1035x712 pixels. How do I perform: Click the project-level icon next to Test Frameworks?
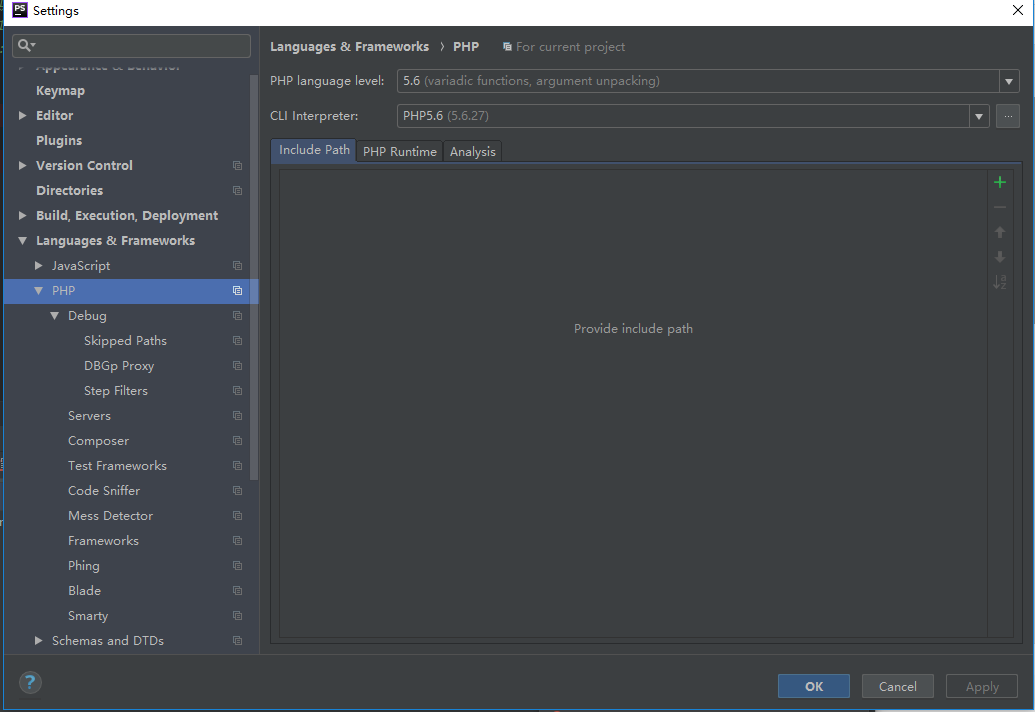[238, 466]
